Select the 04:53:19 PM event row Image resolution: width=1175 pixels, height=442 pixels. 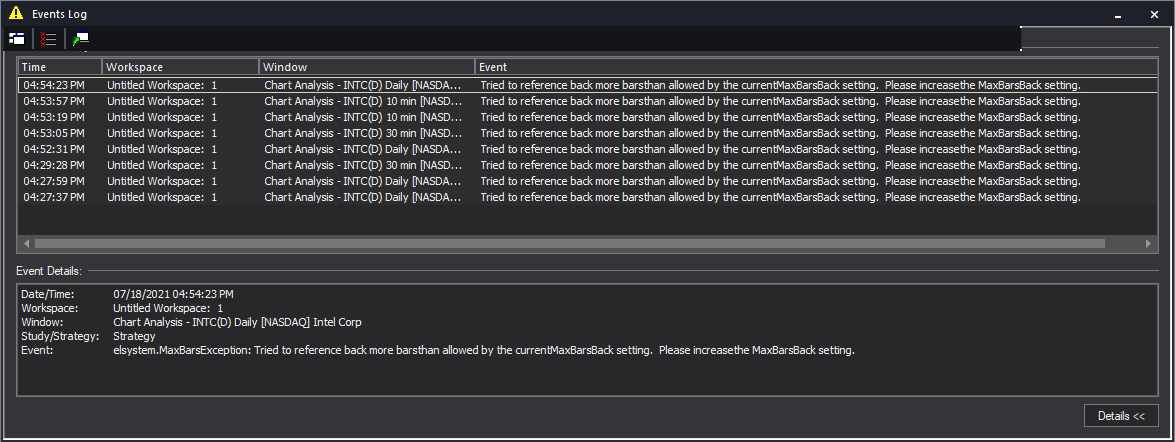(588, 117)
